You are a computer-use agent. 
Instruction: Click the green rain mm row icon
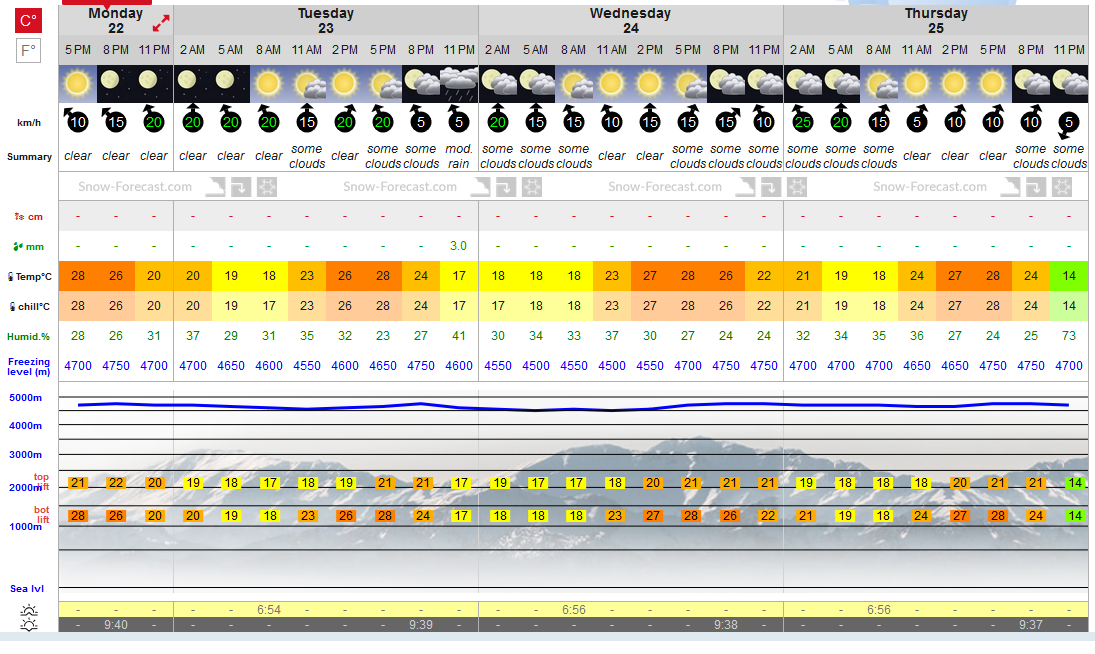tap(19, 246)
